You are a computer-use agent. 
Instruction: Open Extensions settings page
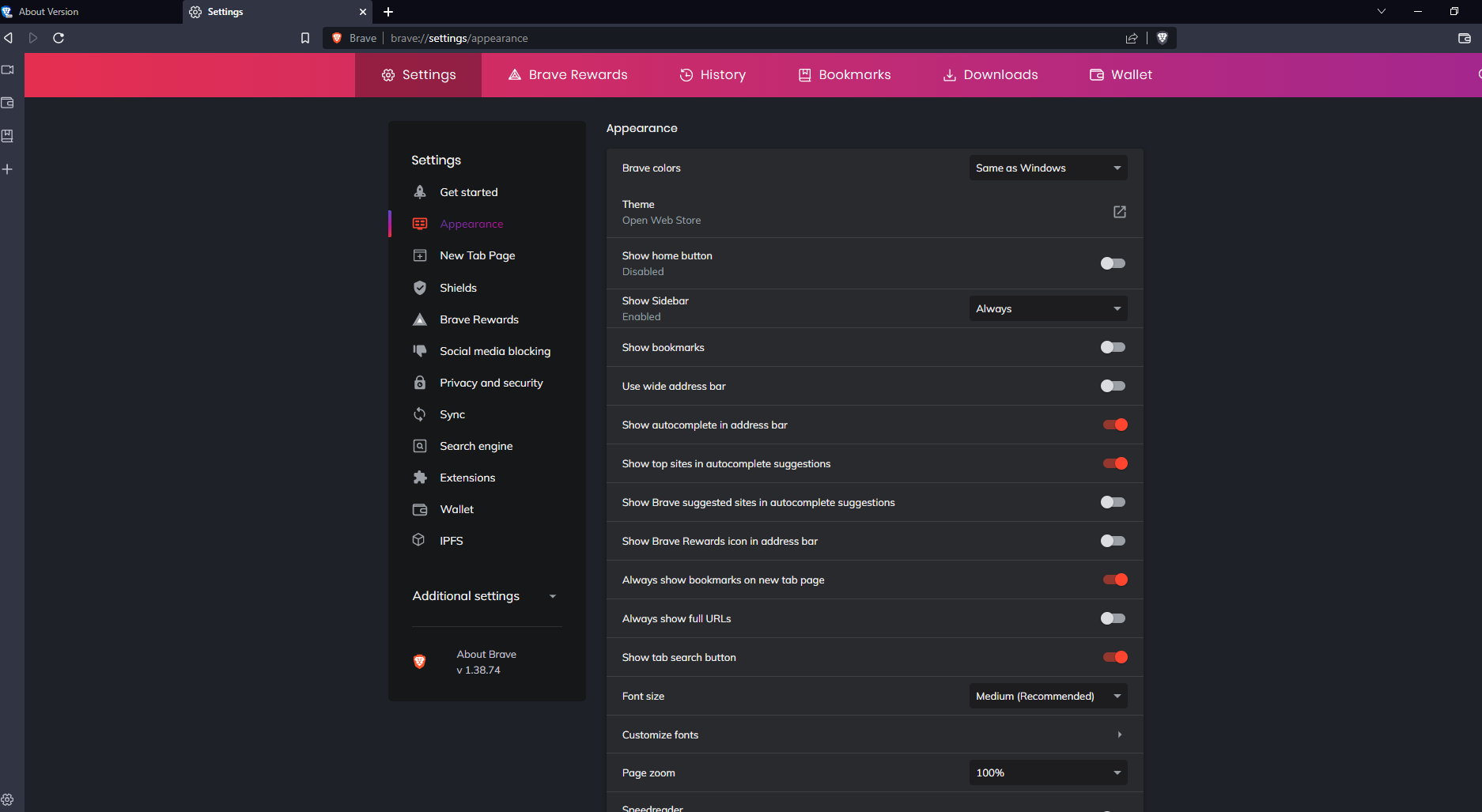pos(467,478)
